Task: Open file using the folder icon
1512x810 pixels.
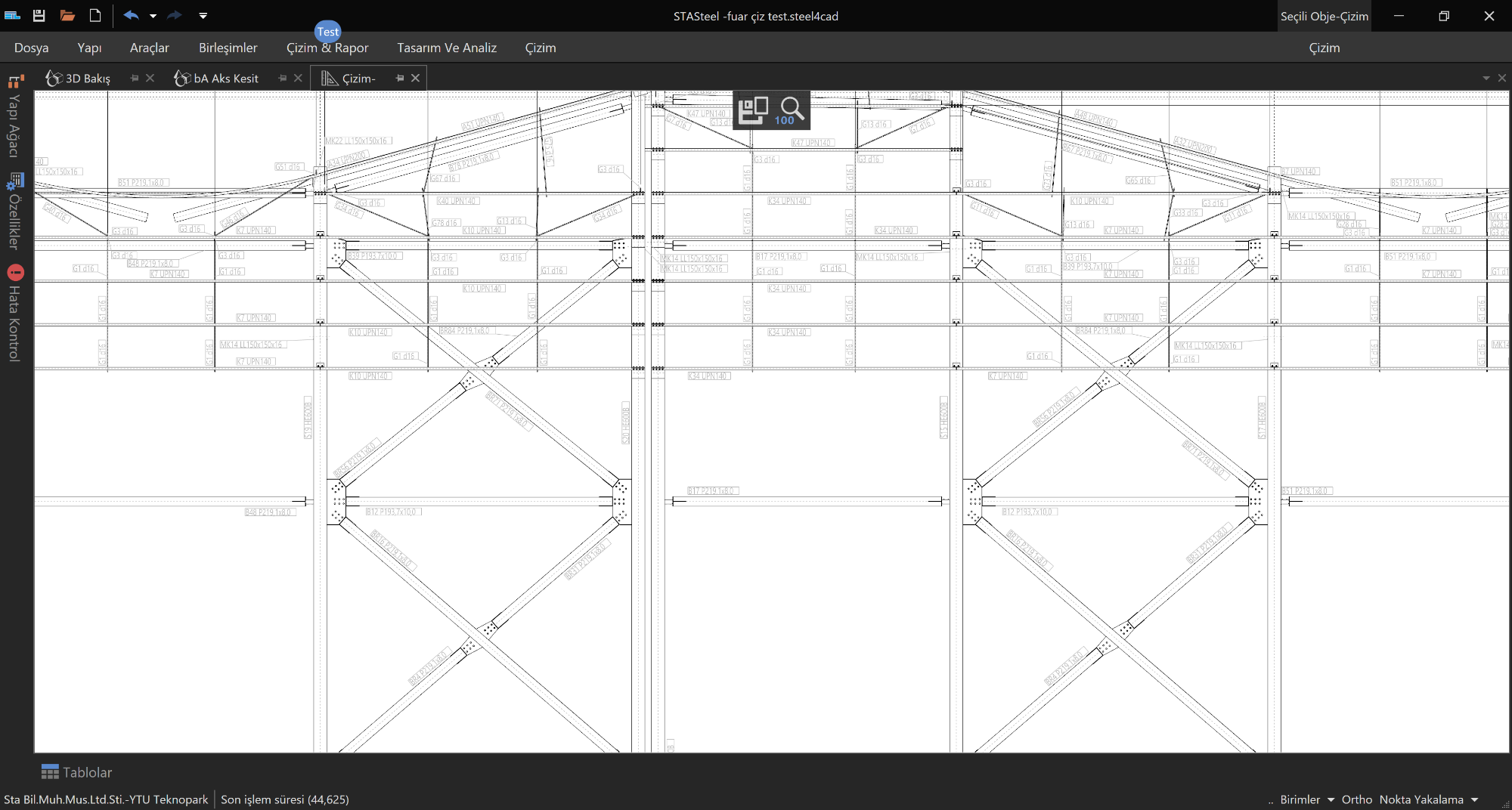Action: 67,15
